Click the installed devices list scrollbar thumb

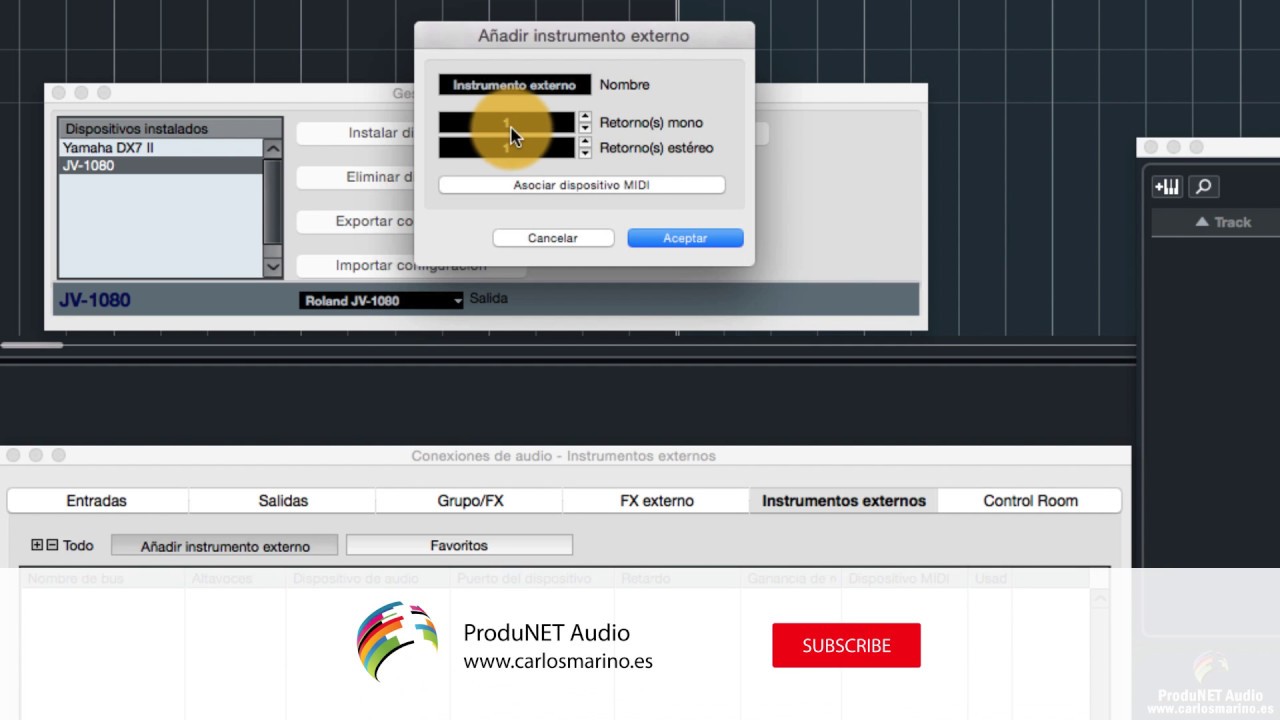tap(272, 202)
